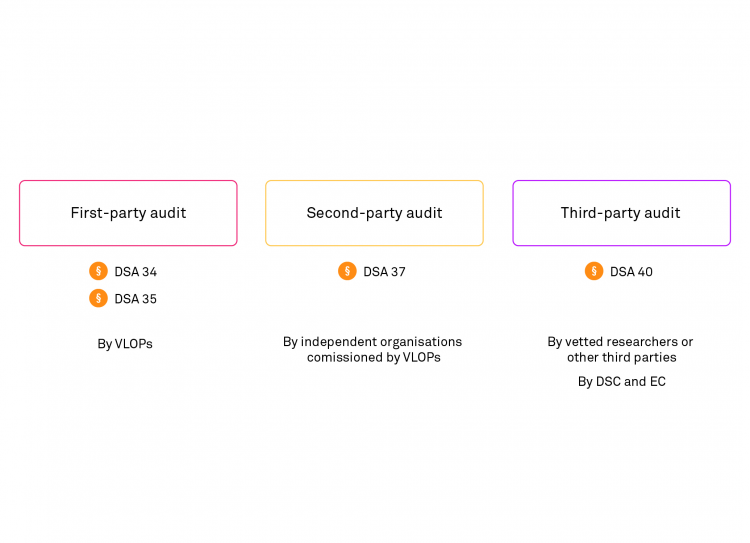Select the DSA 40 article label
Screen dimensions: 750x543
click(x=631, y=271)
